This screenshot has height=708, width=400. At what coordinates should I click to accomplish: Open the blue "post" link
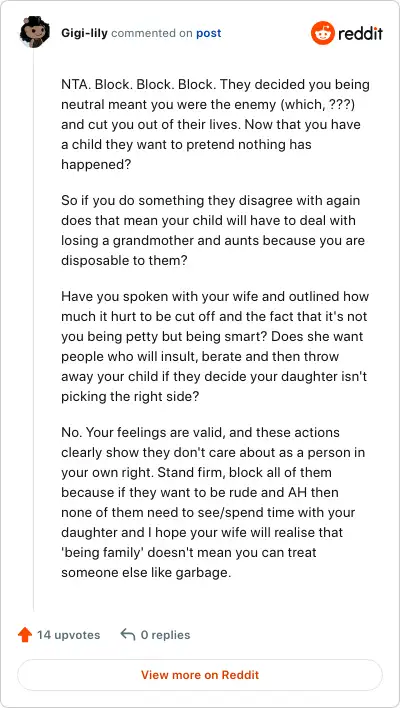click(209, 33)
